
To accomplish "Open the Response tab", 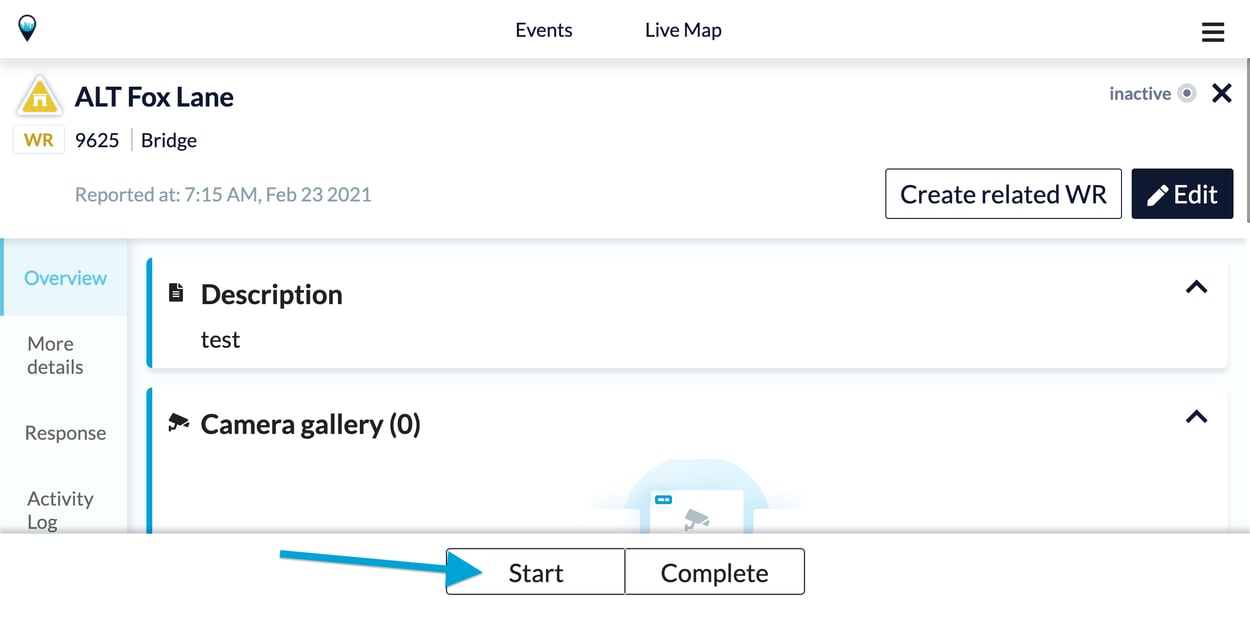I will point(64,433).
